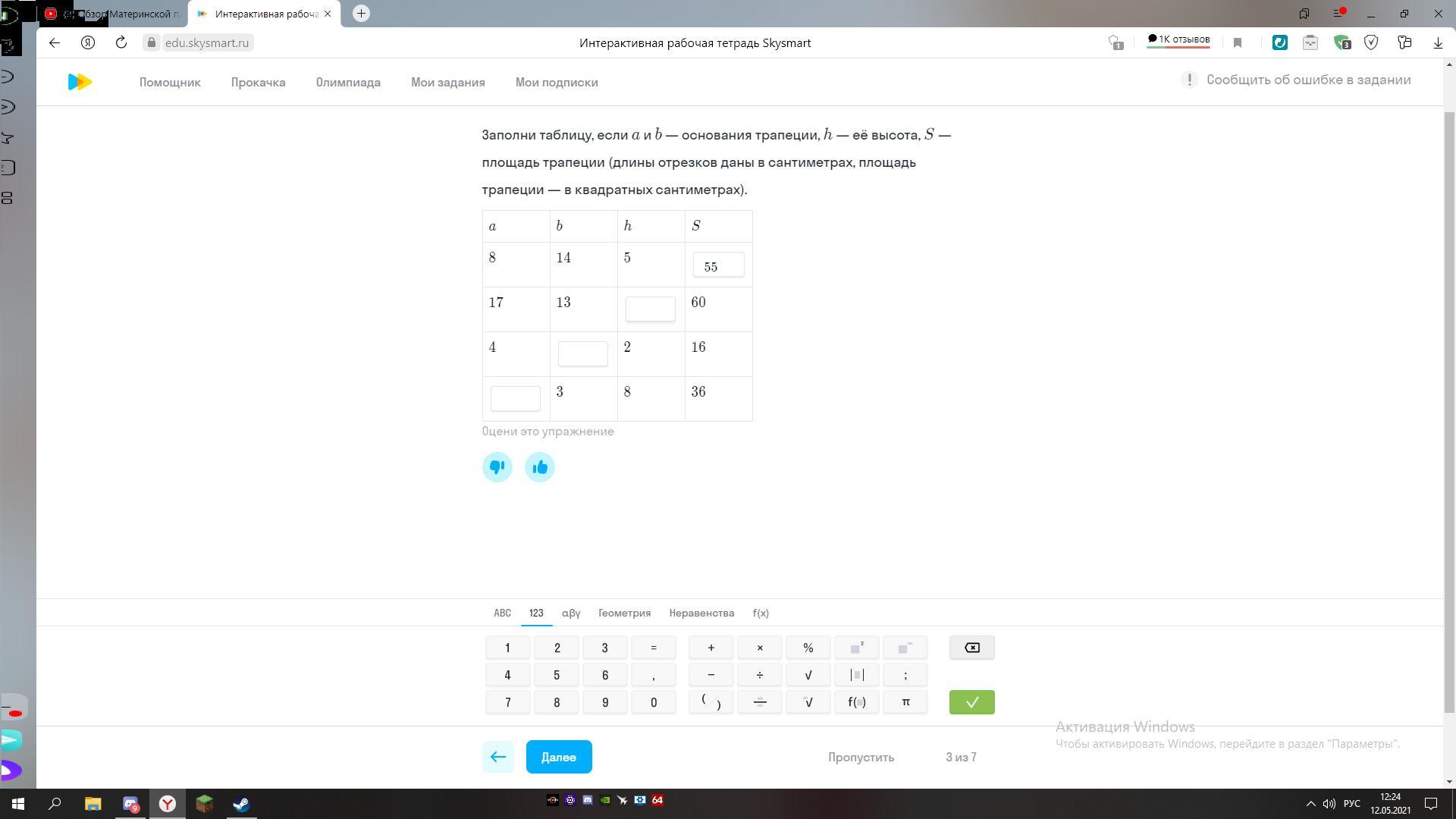Click the Далее button
This screenshot has height=819, width=1456.
tap(559, 757)
